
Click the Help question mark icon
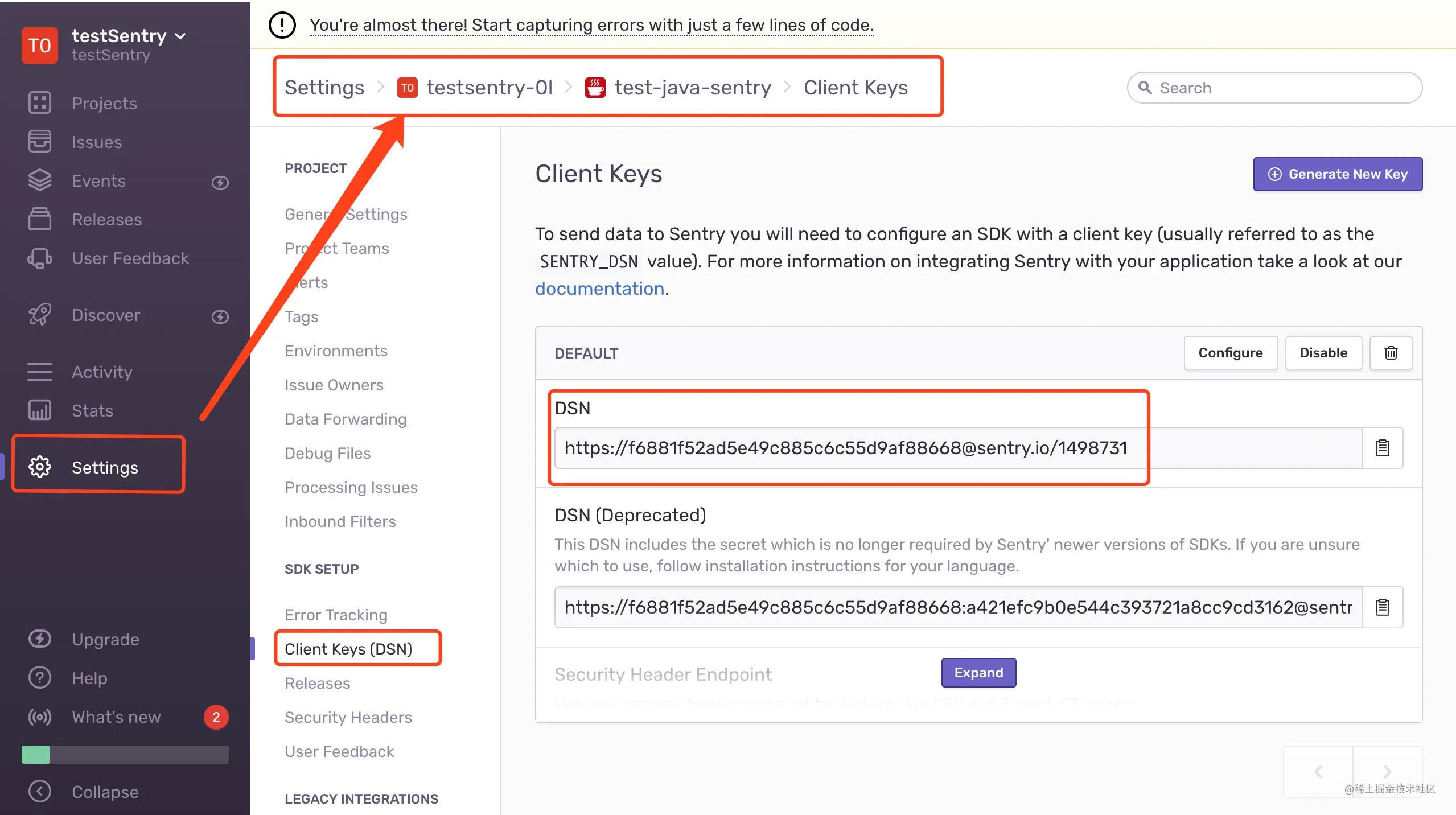click(x=40, y=678)
